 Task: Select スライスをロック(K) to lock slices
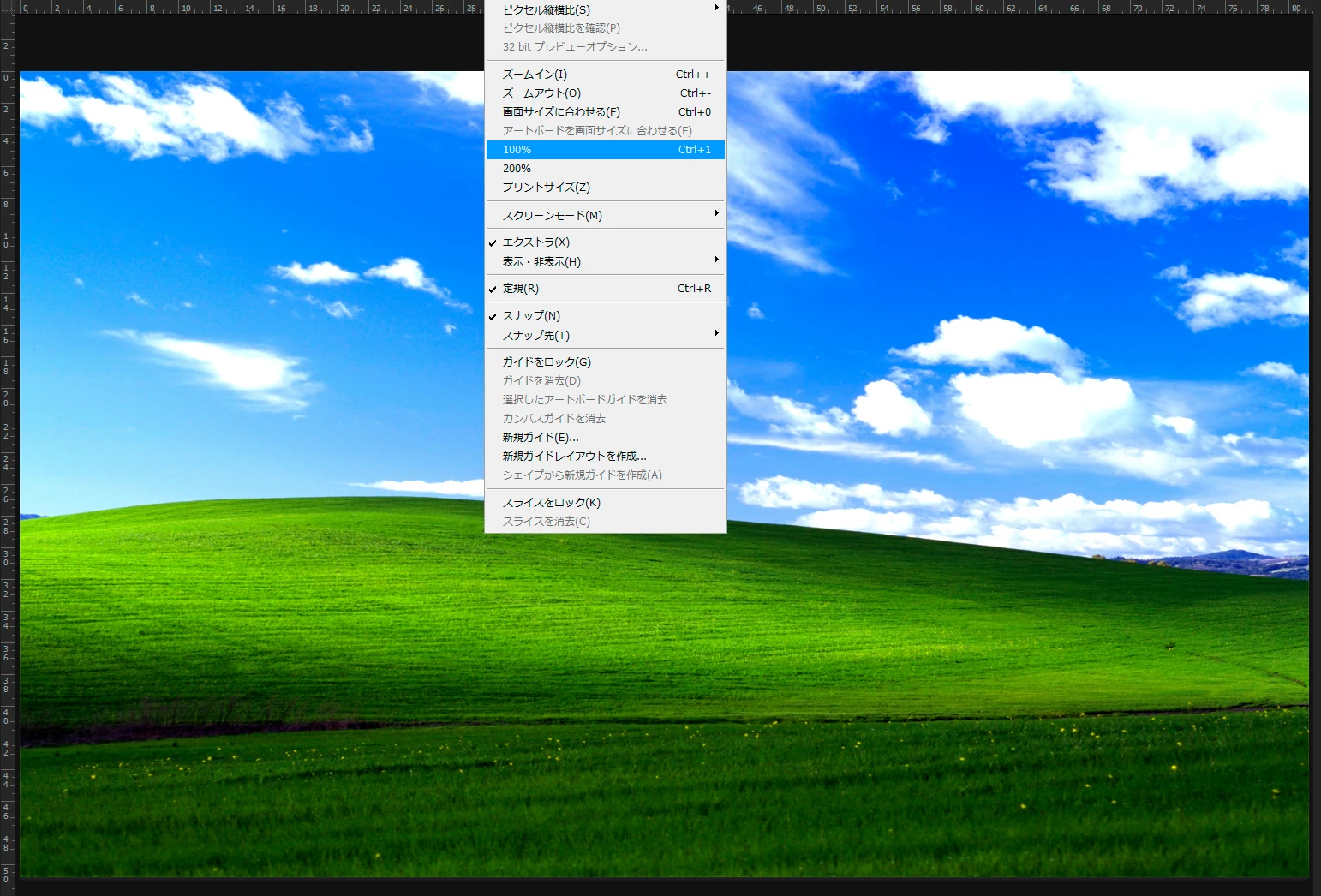(606, 503)
